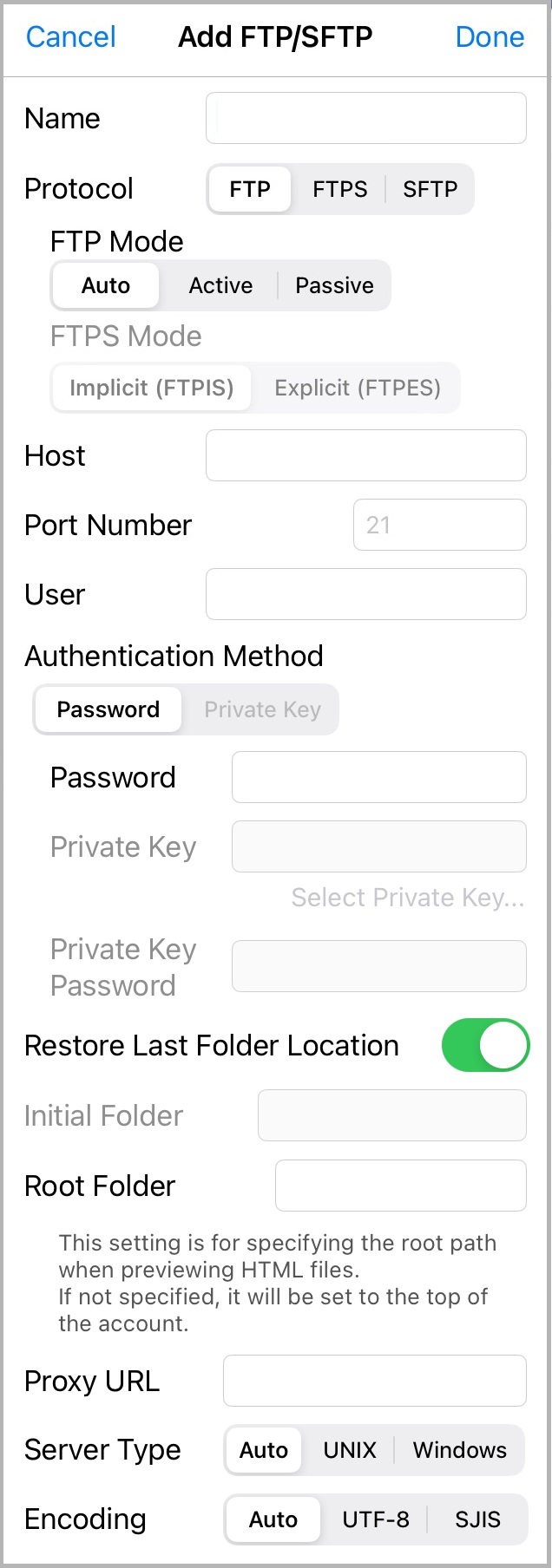Select Password as Authentication Method
Screen dimensions: 552x1568
[108, 709]
